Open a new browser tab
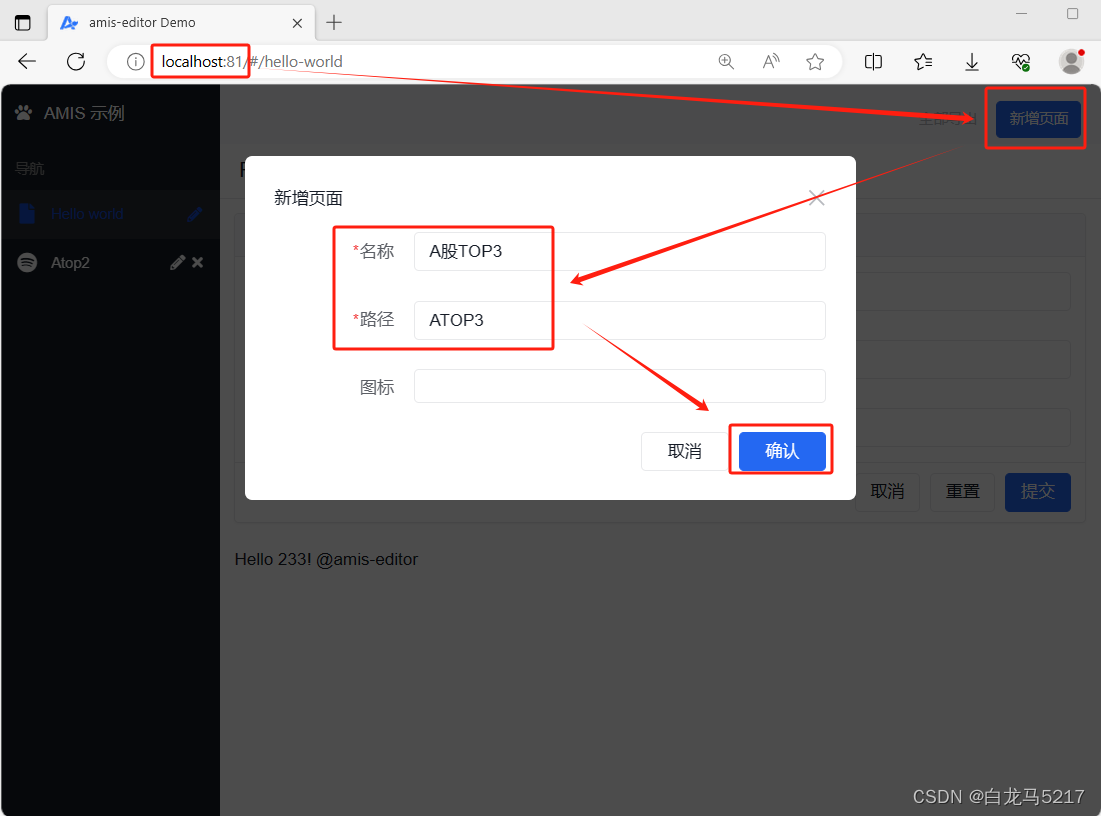Image resolution: width=1101 pixels, height=816 pixels. tap(334, 22)
